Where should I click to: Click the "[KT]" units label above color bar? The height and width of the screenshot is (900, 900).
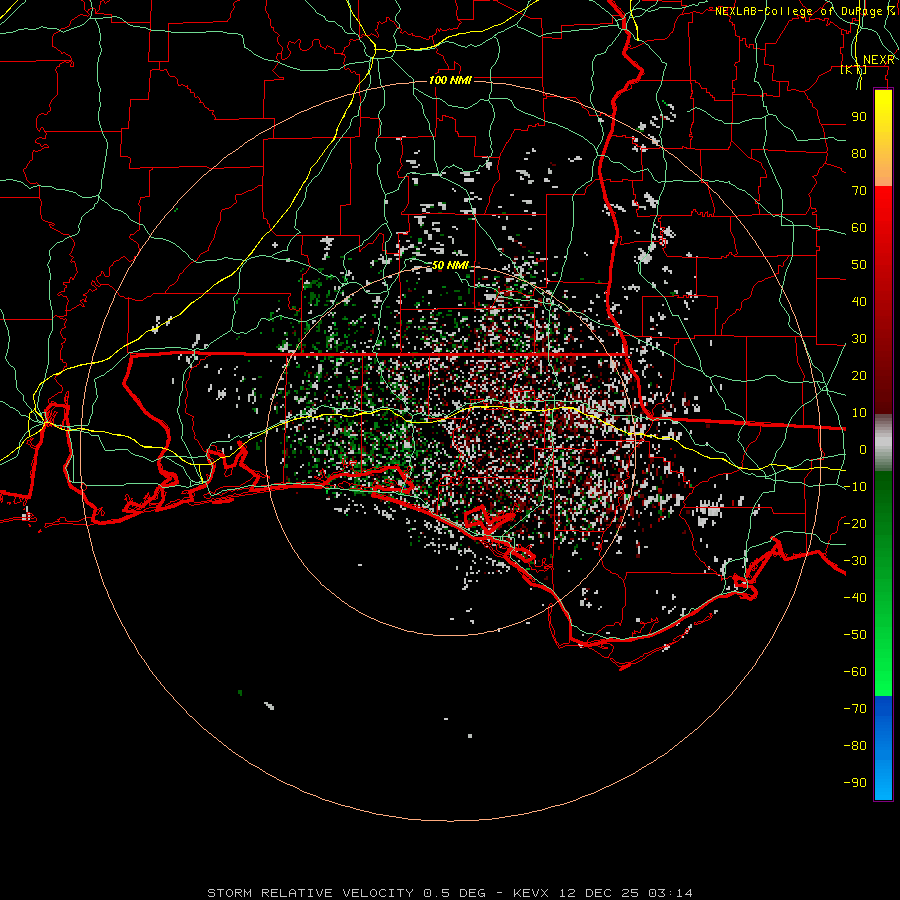coord(854,70)
